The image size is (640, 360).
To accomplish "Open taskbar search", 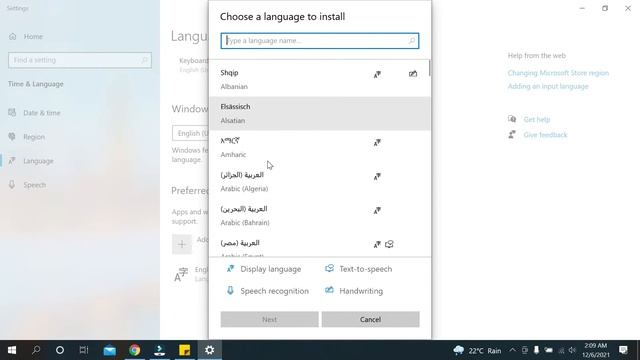I will 36,350.
